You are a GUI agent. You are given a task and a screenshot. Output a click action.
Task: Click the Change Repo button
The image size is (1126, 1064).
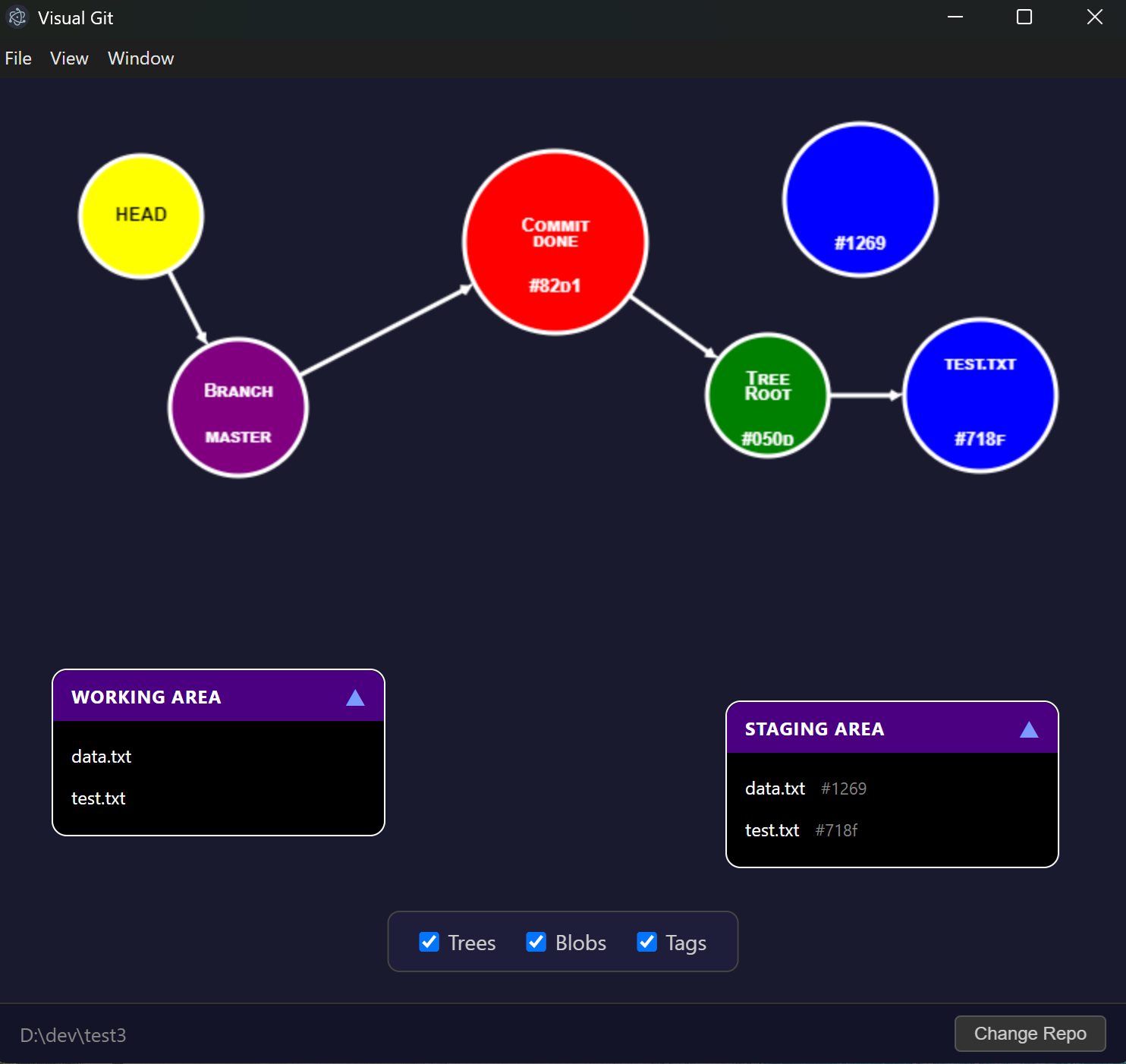coord(1030,1034)
